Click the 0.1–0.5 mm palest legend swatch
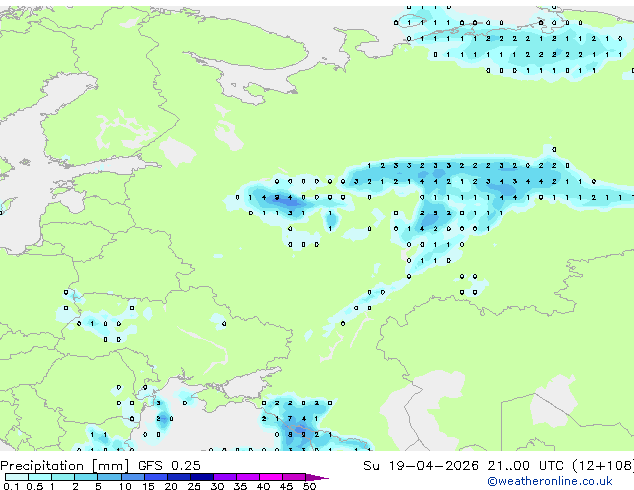This screenshot has height=490, width=634. [x=17, y=477]
